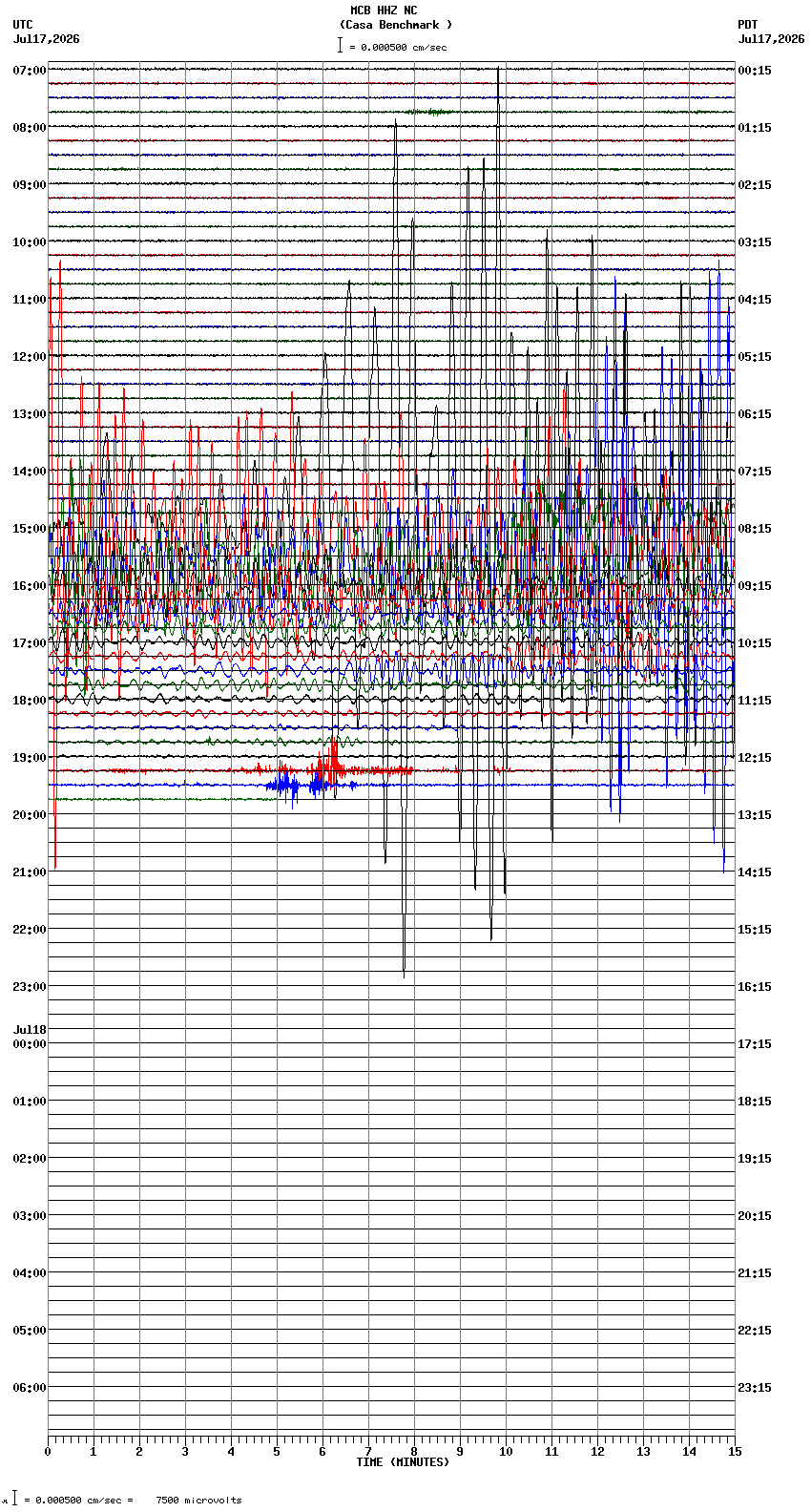The height and width of the screenshot is (1512, 811).
Task: Click the '12:15' PDT time label
Action: click(x=755, y=758)
